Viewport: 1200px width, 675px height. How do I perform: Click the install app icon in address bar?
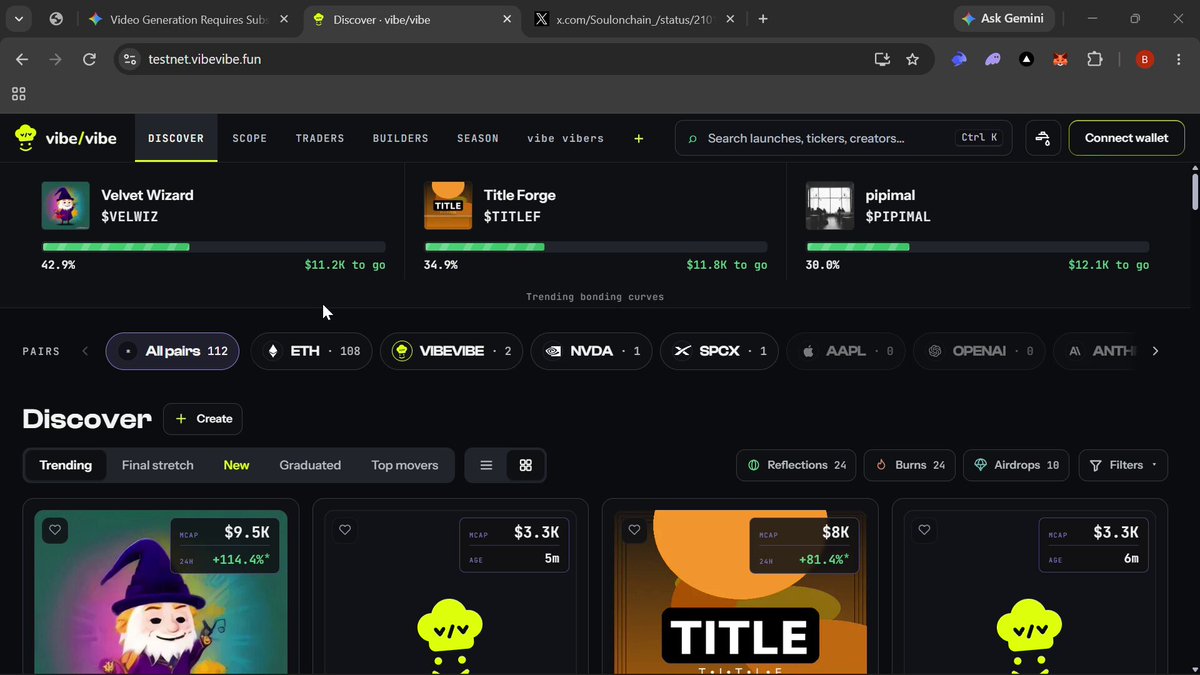(x=882, y=59)
